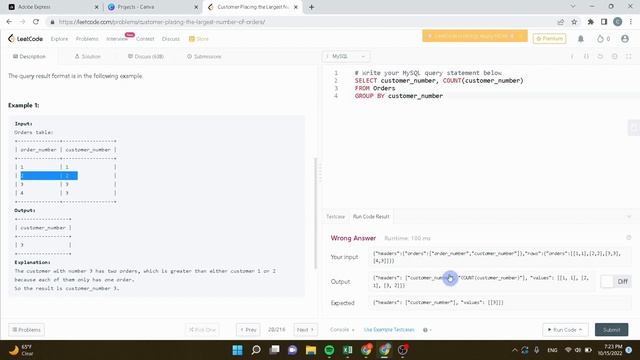Switch to the Solution tab
The width and height of the screenshot is (640, 360).
click(x=87, y=56)
